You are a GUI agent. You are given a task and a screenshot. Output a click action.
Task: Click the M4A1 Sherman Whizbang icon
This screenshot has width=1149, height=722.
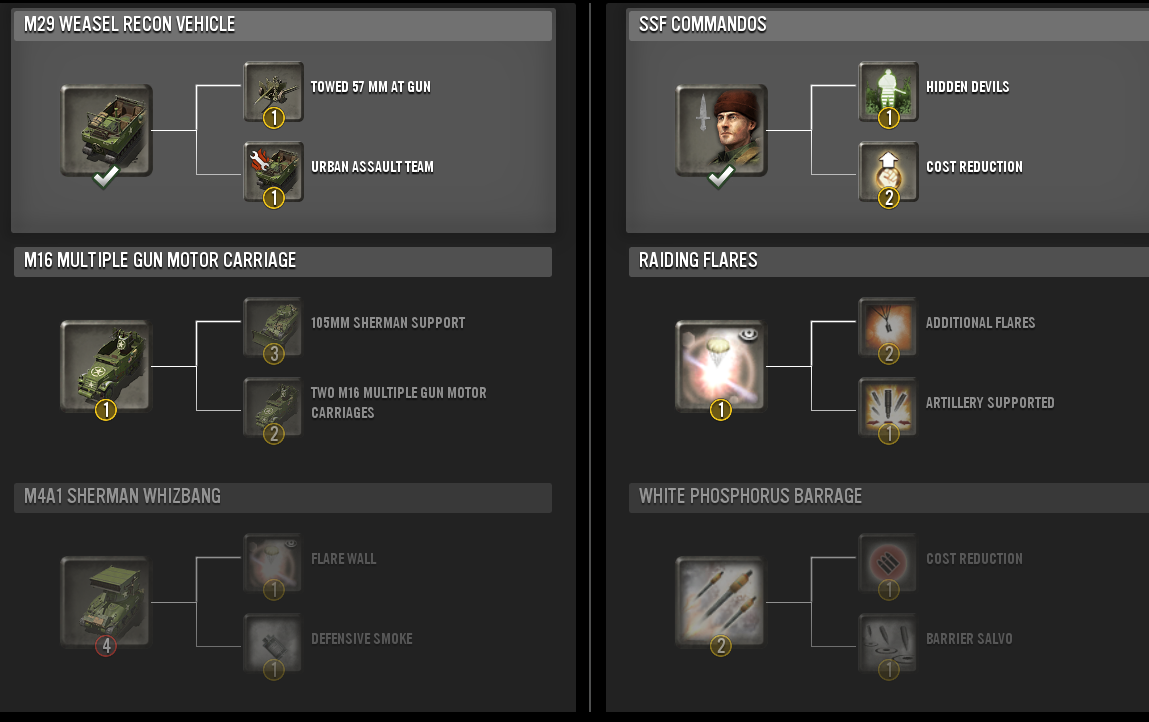click(x=106, y=602)
